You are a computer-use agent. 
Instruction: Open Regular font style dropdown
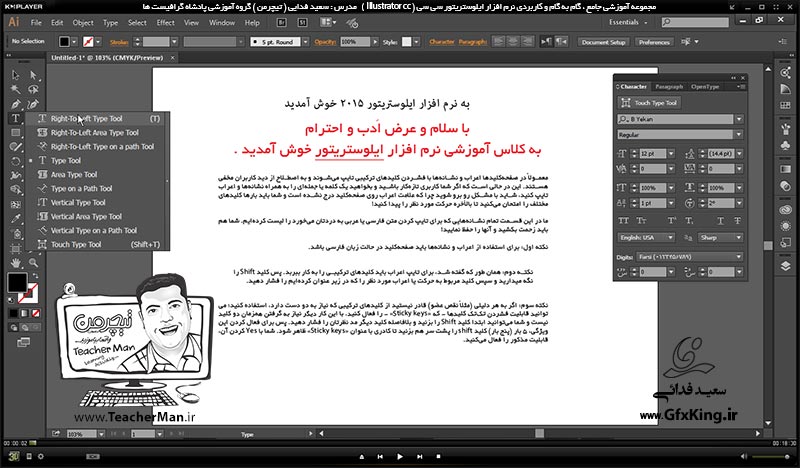[738, 134]
